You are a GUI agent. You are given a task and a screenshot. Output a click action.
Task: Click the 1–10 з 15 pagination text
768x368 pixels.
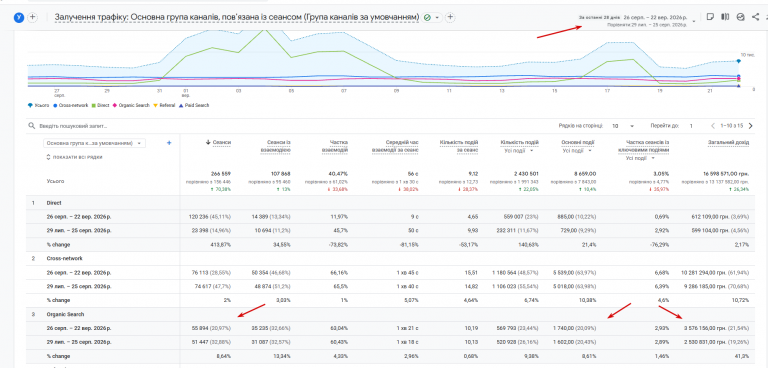click(732, 126)
